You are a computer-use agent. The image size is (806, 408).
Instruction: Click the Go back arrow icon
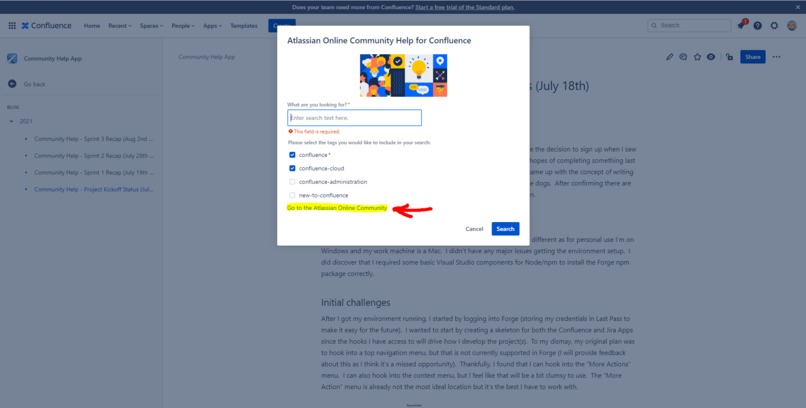point(12,84)
